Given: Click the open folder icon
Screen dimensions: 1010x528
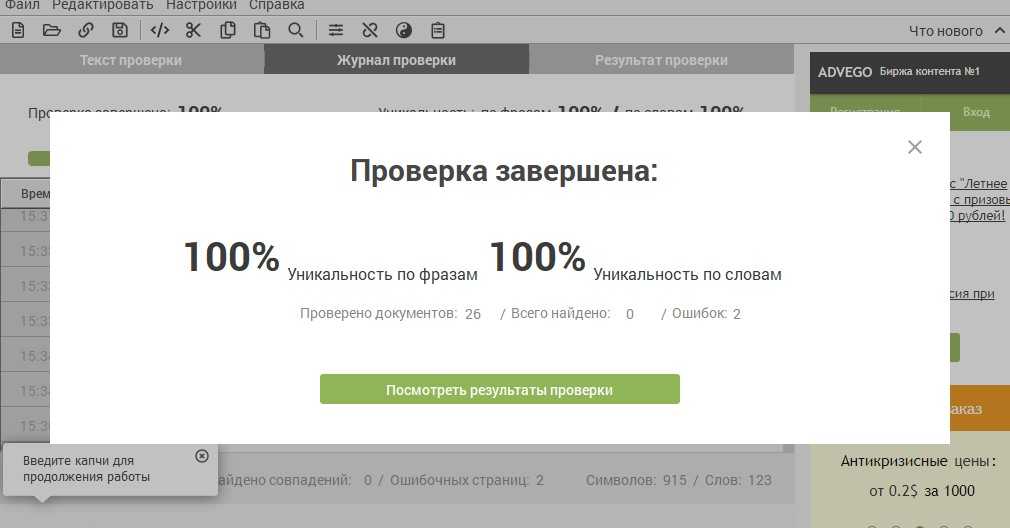Looking at the screenshot, I should point(52,30).
